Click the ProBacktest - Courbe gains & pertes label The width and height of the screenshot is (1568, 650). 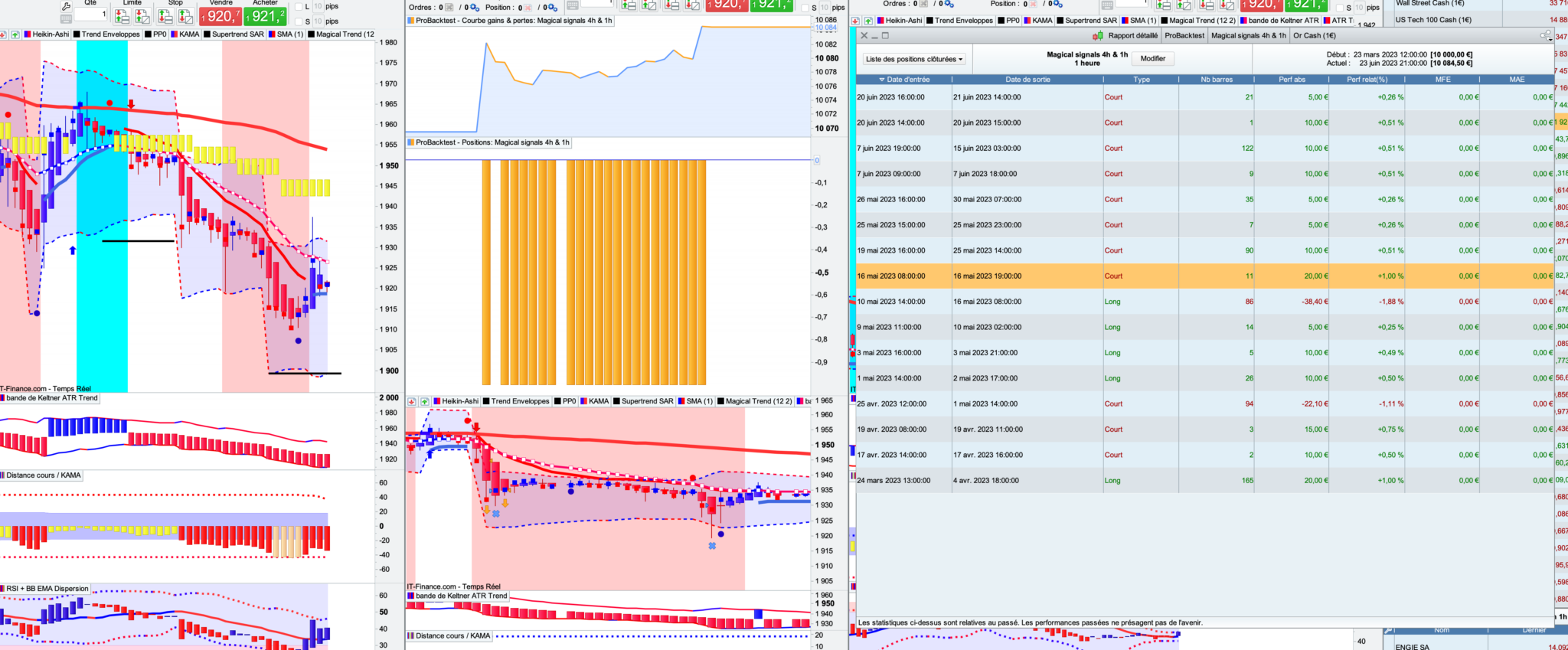click(514, 21)
